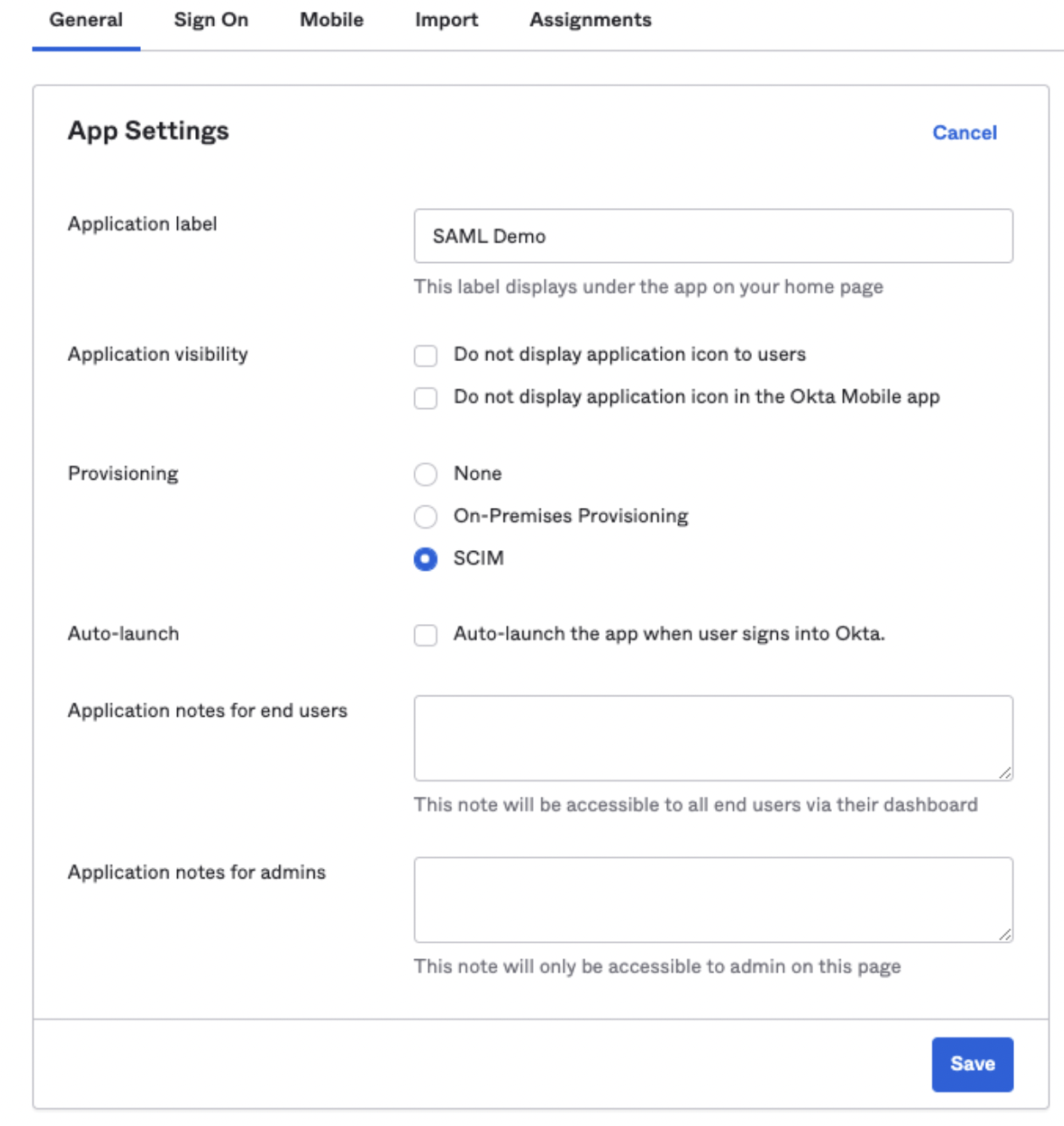This screenshot has width=1064, height=1126.
Task: Click the end users notes resize handle
Action: pos(1005,773)
